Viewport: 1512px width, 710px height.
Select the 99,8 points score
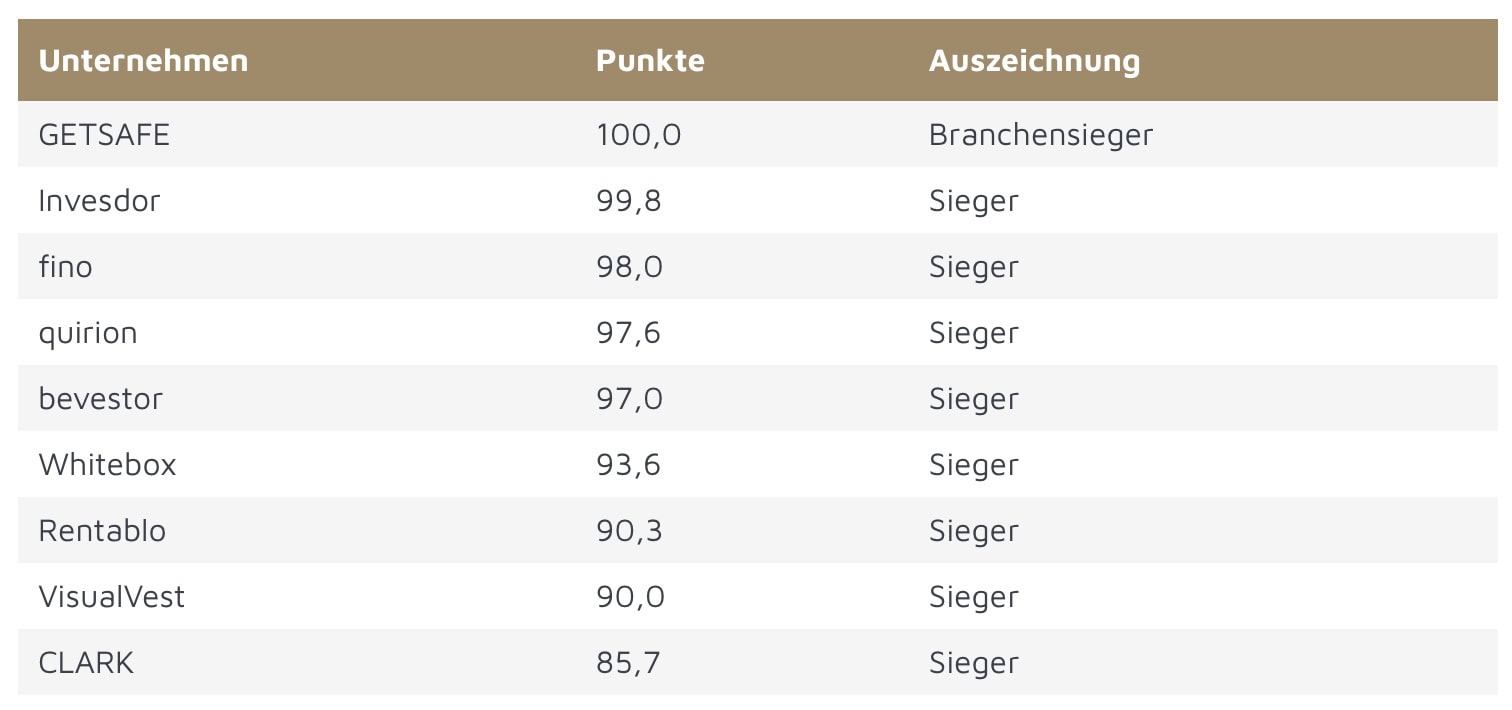coord(629,200)
